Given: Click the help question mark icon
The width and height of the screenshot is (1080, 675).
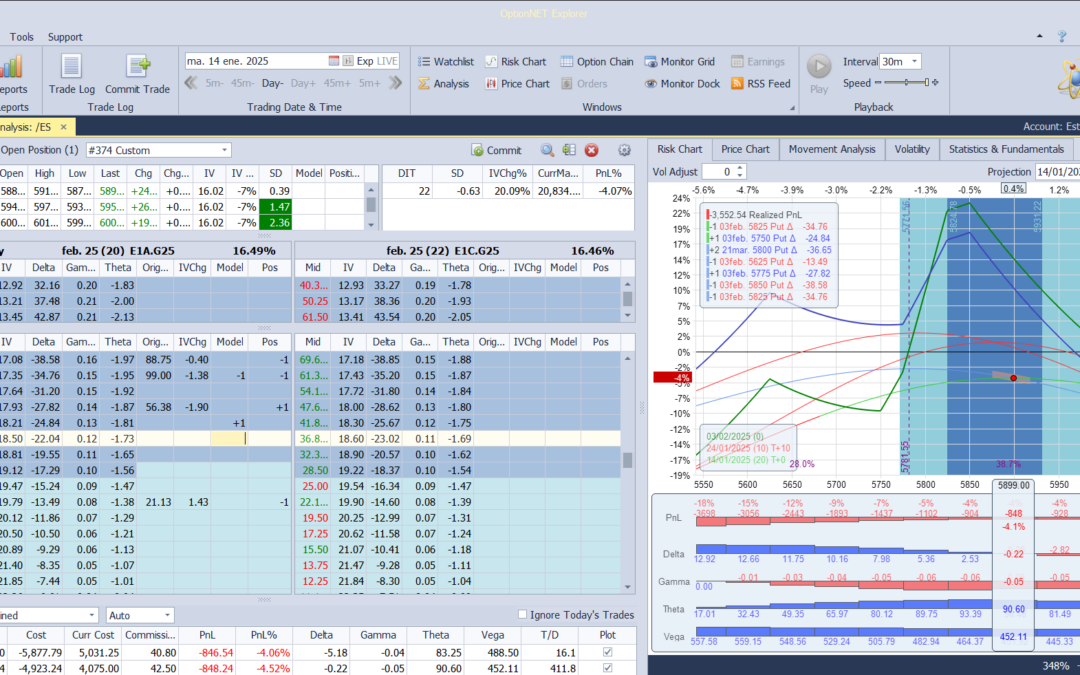Looking at the screenshot, I should (1062, 37).
